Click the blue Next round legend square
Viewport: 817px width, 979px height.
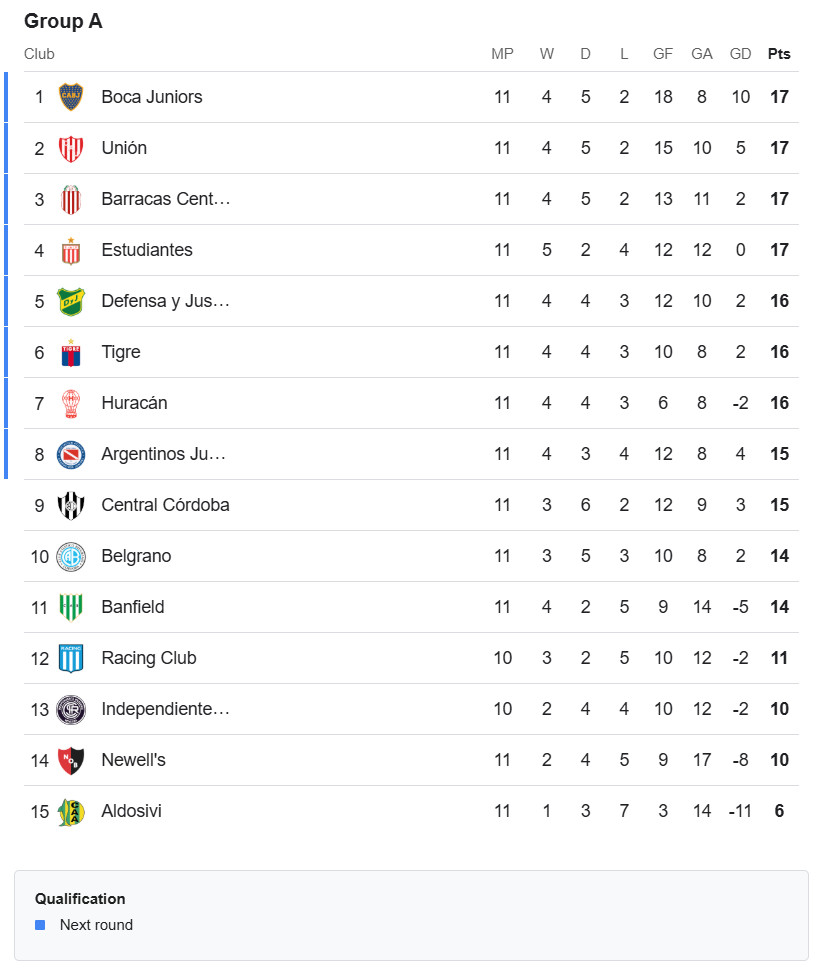click(x=40, y=925)
